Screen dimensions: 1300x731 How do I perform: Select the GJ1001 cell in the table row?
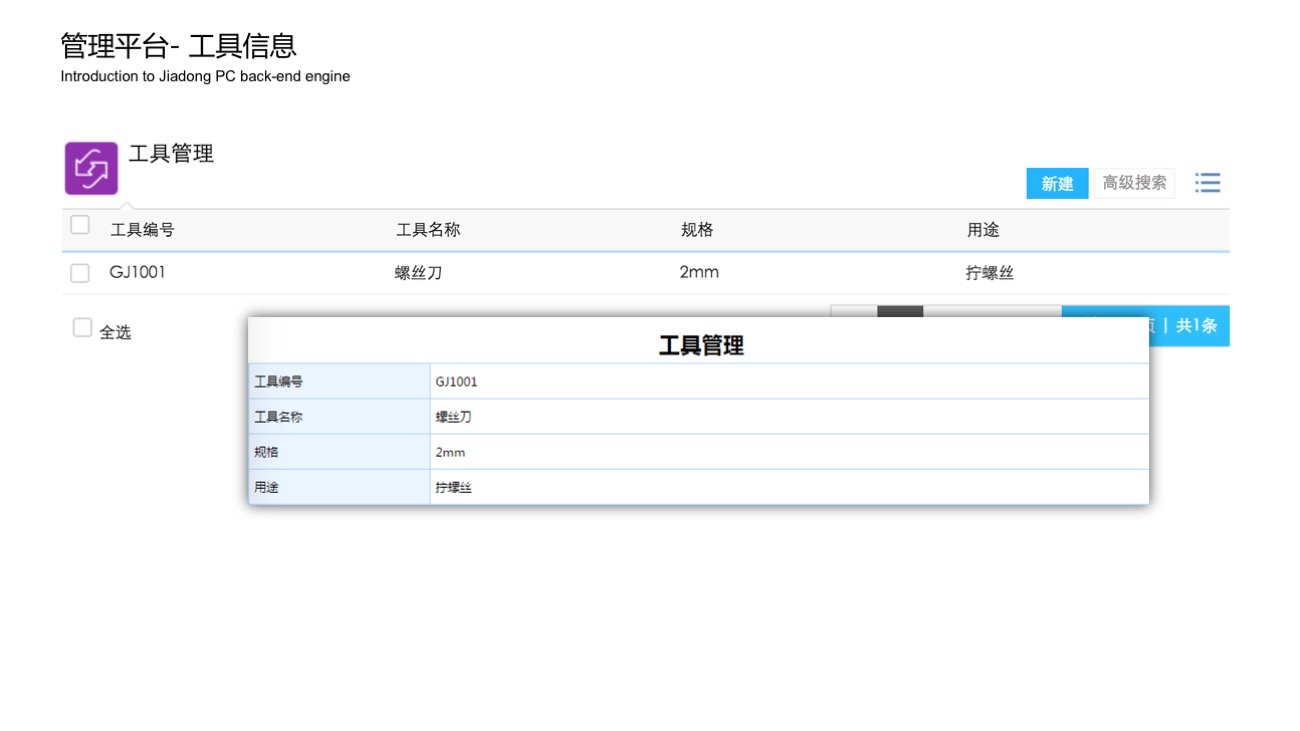[137, 272]
